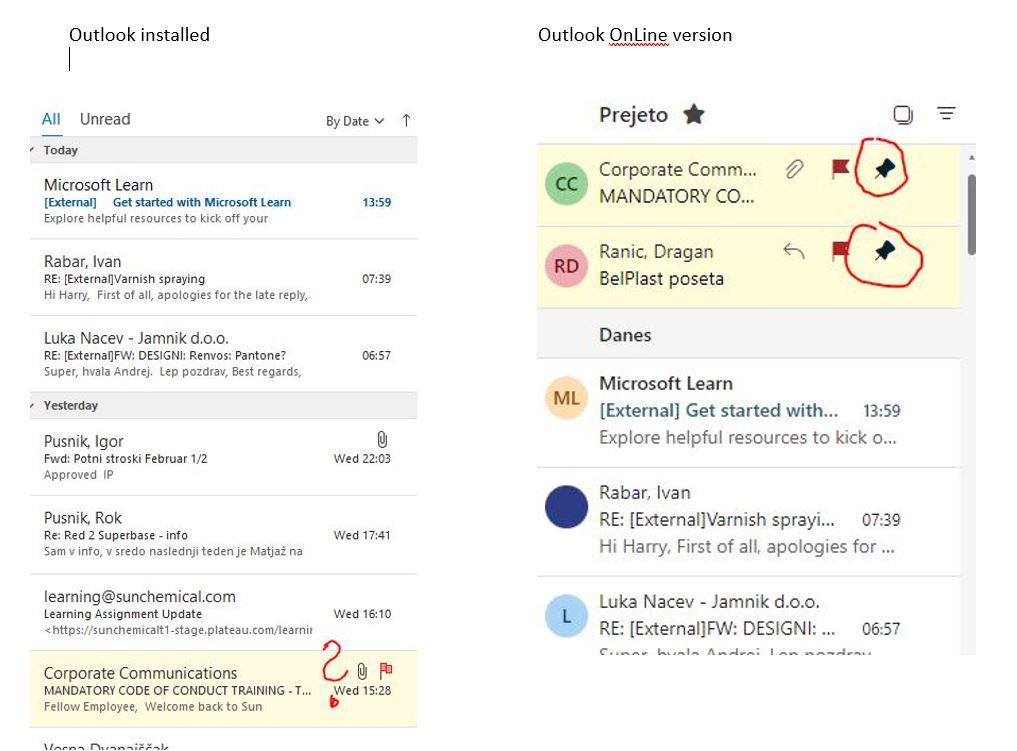Image resolution: width=1017 pixels, height=751 pixels.
Task: Click L avatar of Luka Nacev email
Action: [x=566, y=615]
